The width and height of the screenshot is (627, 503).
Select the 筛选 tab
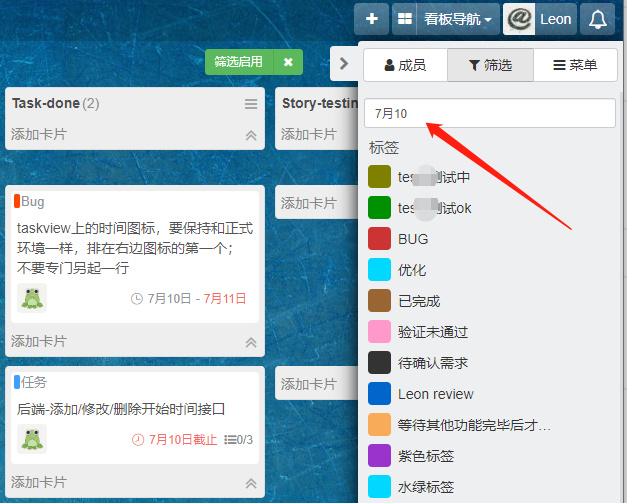click(x=490, y=65)
